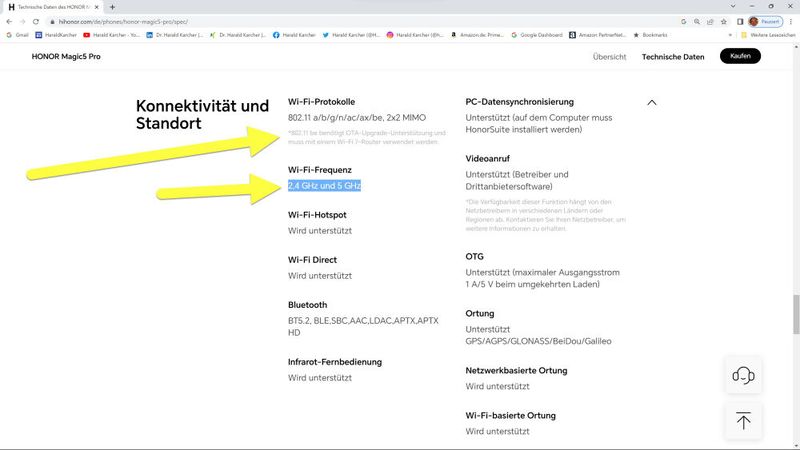Click the Wi-Fi Direct heading

pos(312,260)
